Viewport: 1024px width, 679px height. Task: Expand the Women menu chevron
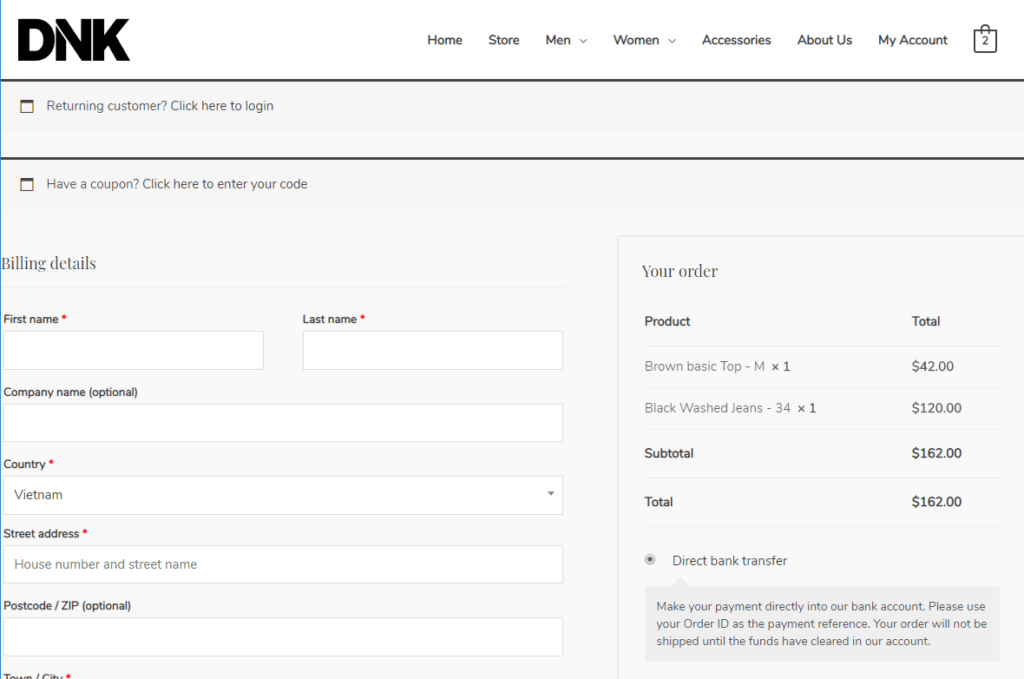point(672,40)
